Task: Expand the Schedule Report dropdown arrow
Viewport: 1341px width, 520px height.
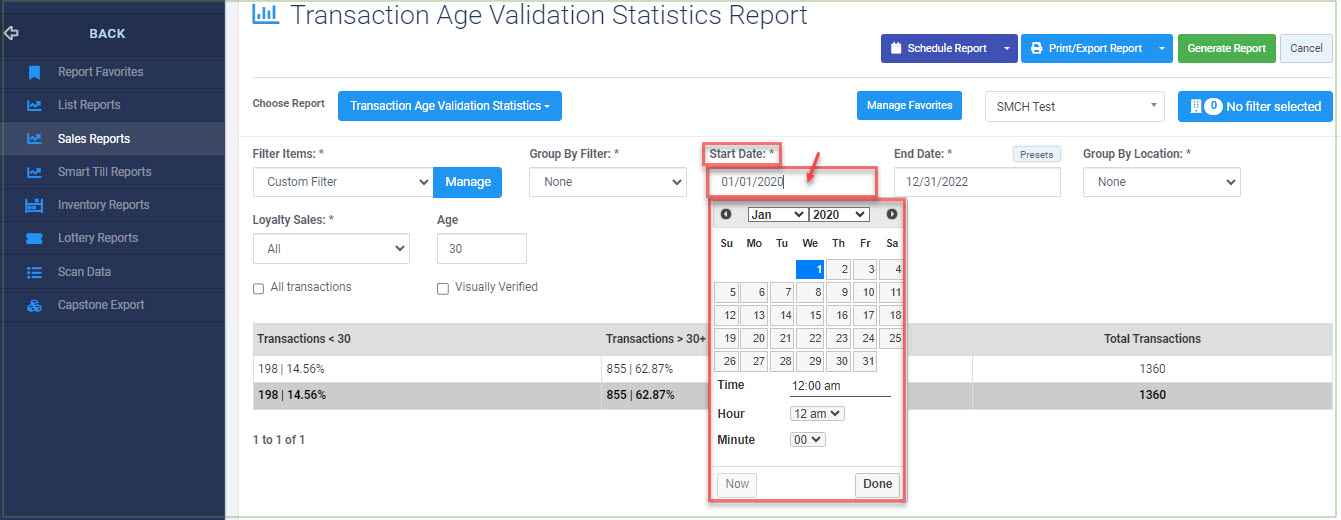Action: pos(1006,48)
